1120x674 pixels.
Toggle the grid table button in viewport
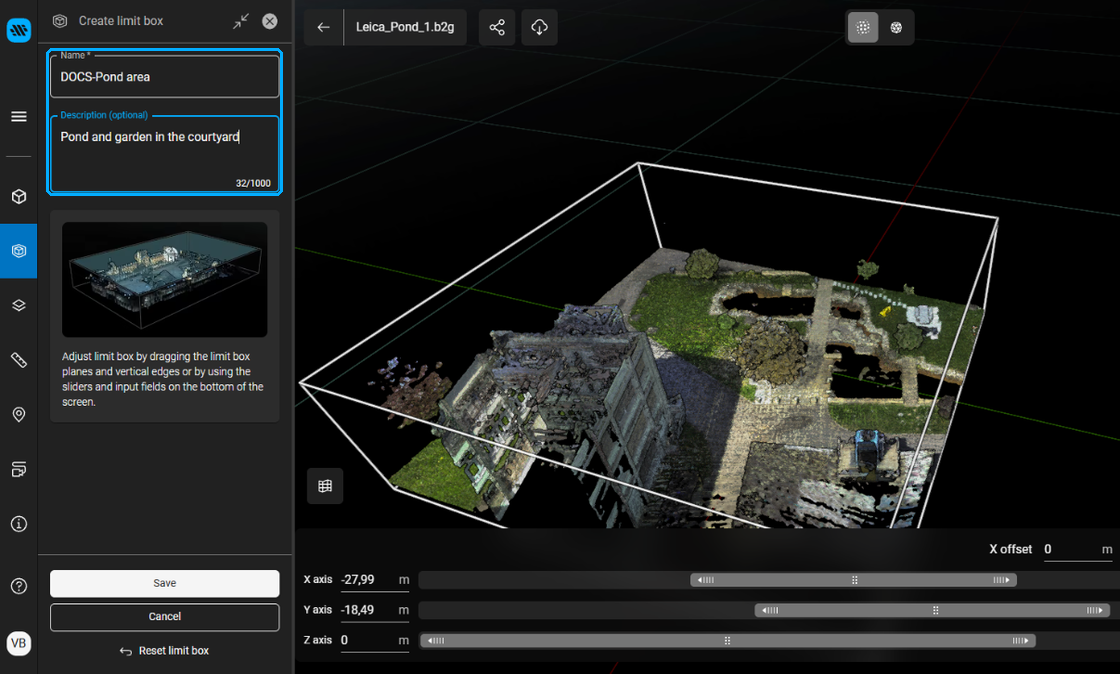(x=325, y=486)
